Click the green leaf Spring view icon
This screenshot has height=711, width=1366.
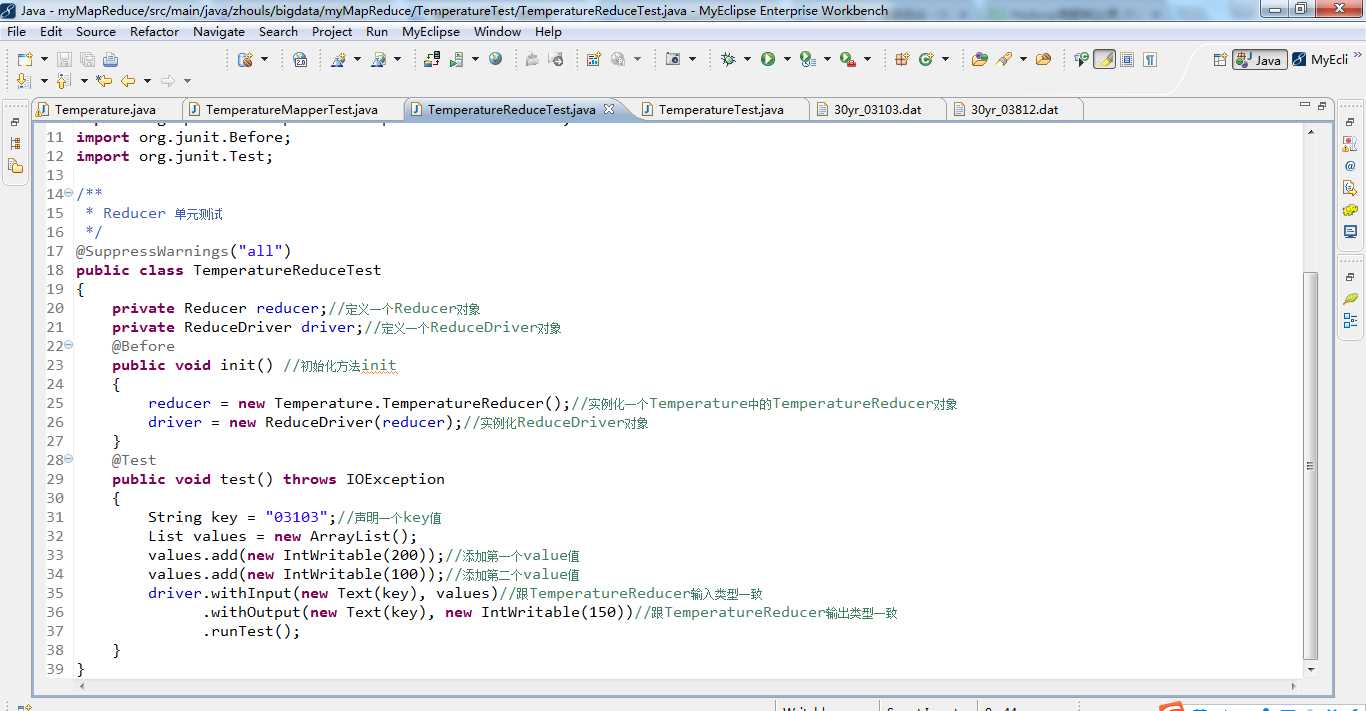(1350, 299)
